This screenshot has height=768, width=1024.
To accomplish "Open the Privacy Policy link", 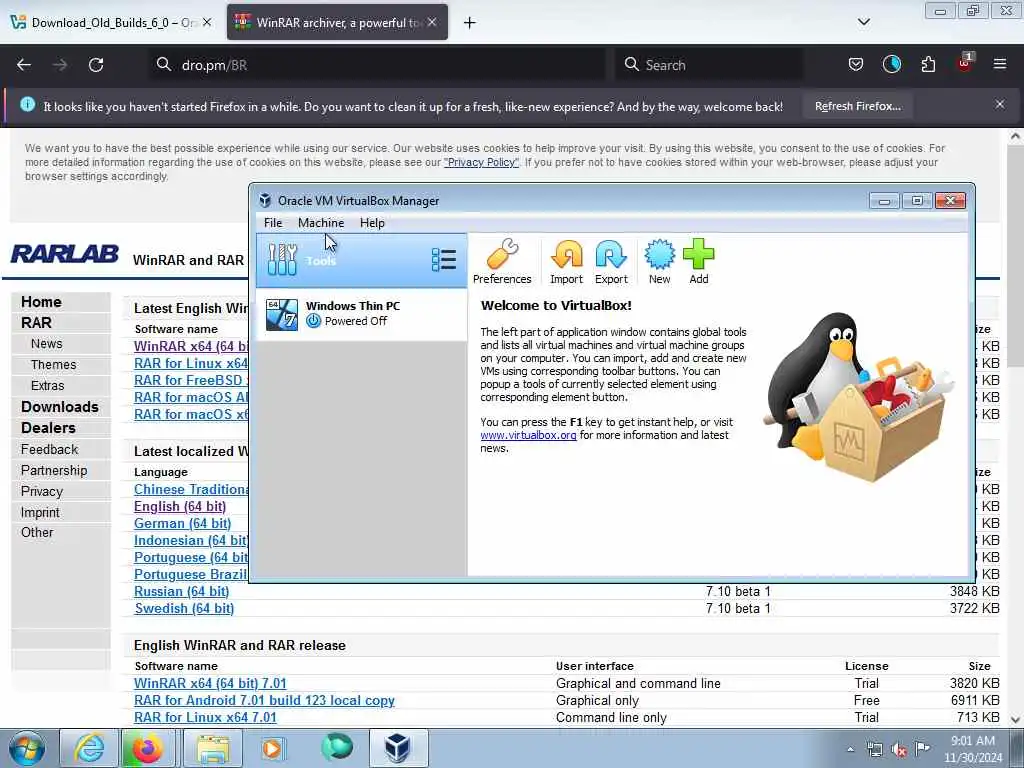I will click(x=481, y=162).
